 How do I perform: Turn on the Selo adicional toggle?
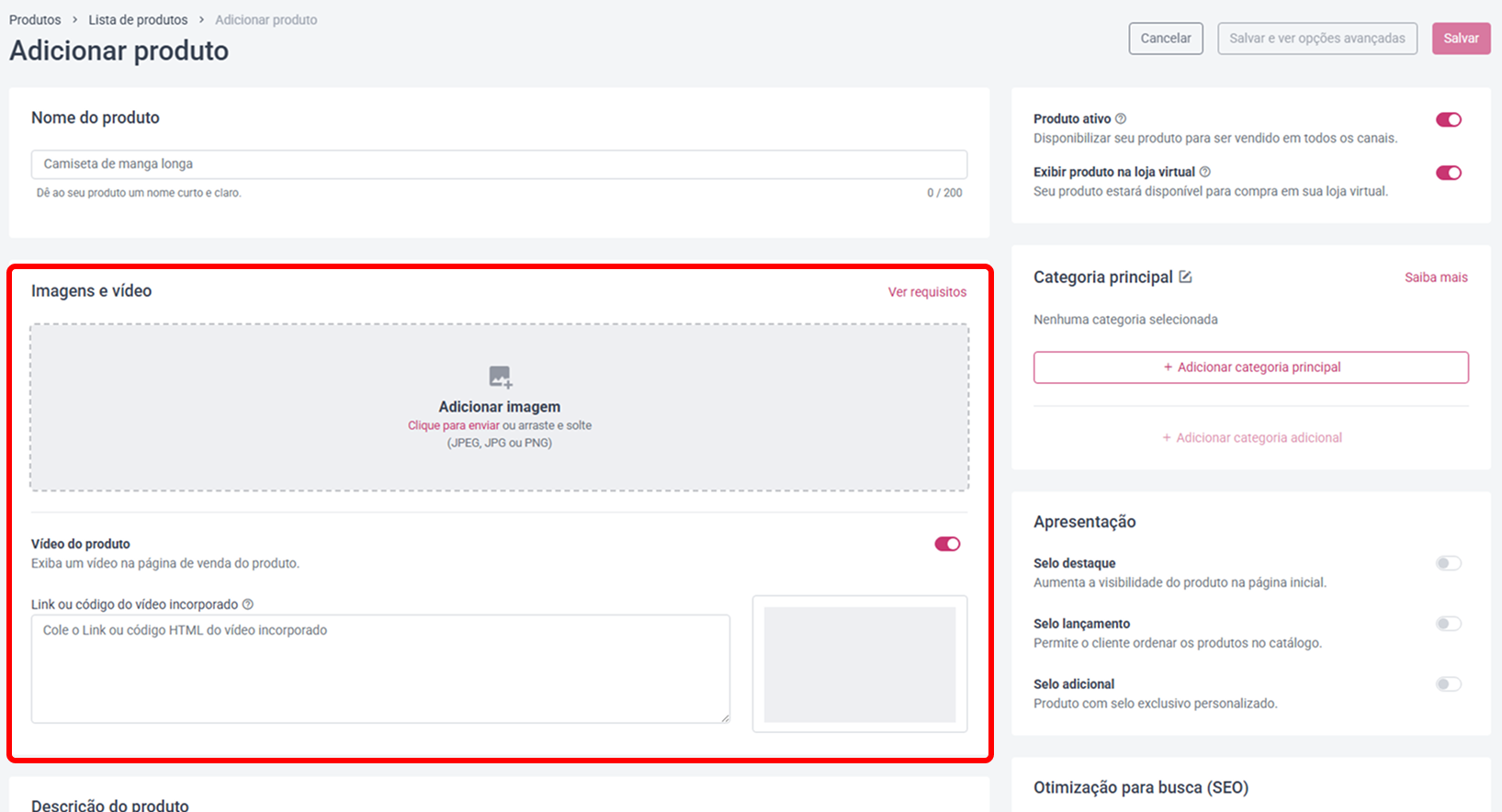tap(1449, 684)
